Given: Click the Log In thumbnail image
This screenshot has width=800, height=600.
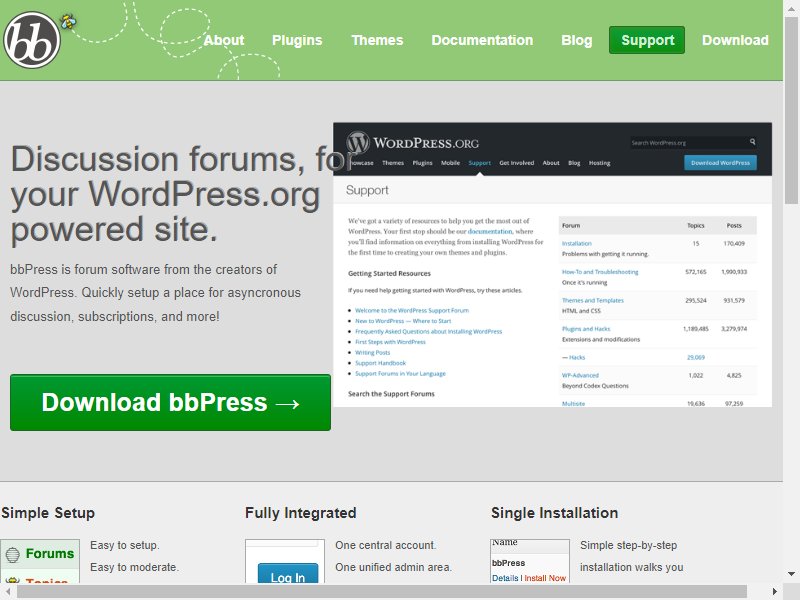Looking at the screenshot, I should [x=285, y=561].
